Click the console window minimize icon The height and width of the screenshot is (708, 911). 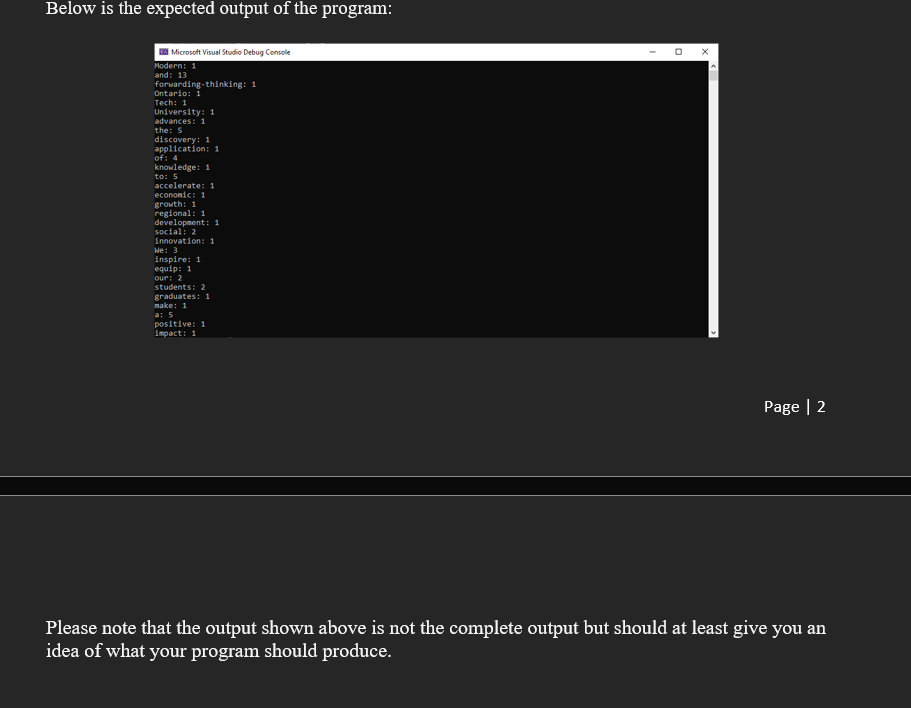651,50
